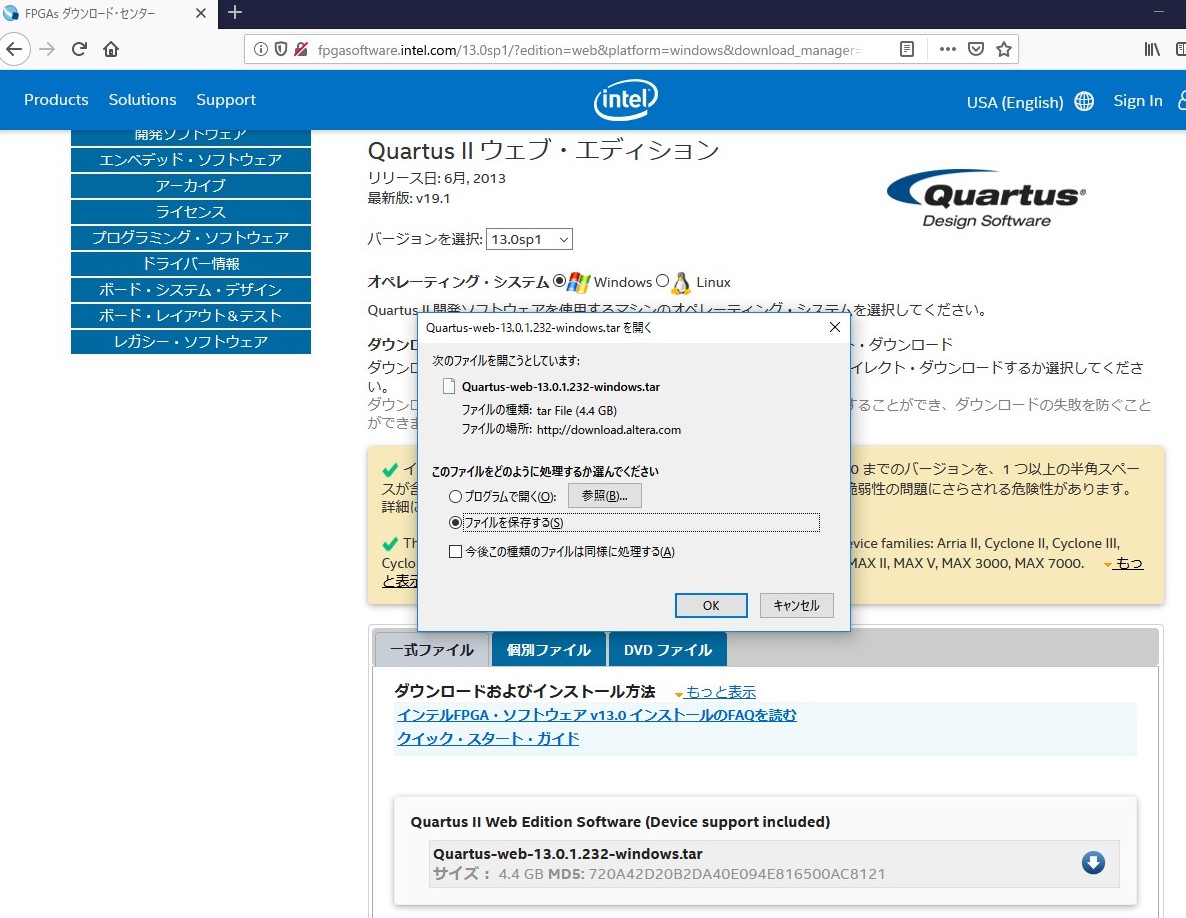The width and height of the screenshot is (1186, 918).
Task: Open ボード・システム・デザイン sidebar item
Action: pos(191,290)
